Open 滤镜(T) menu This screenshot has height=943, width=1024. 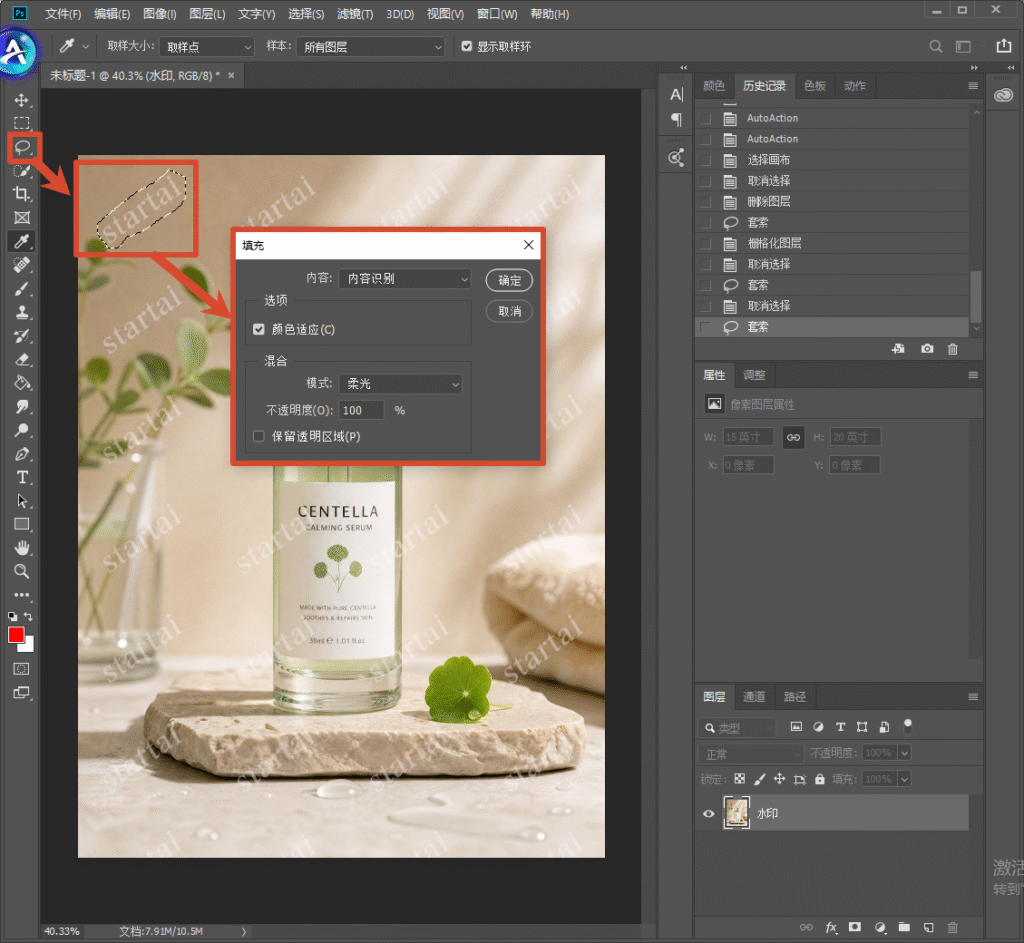pos(355,14)
